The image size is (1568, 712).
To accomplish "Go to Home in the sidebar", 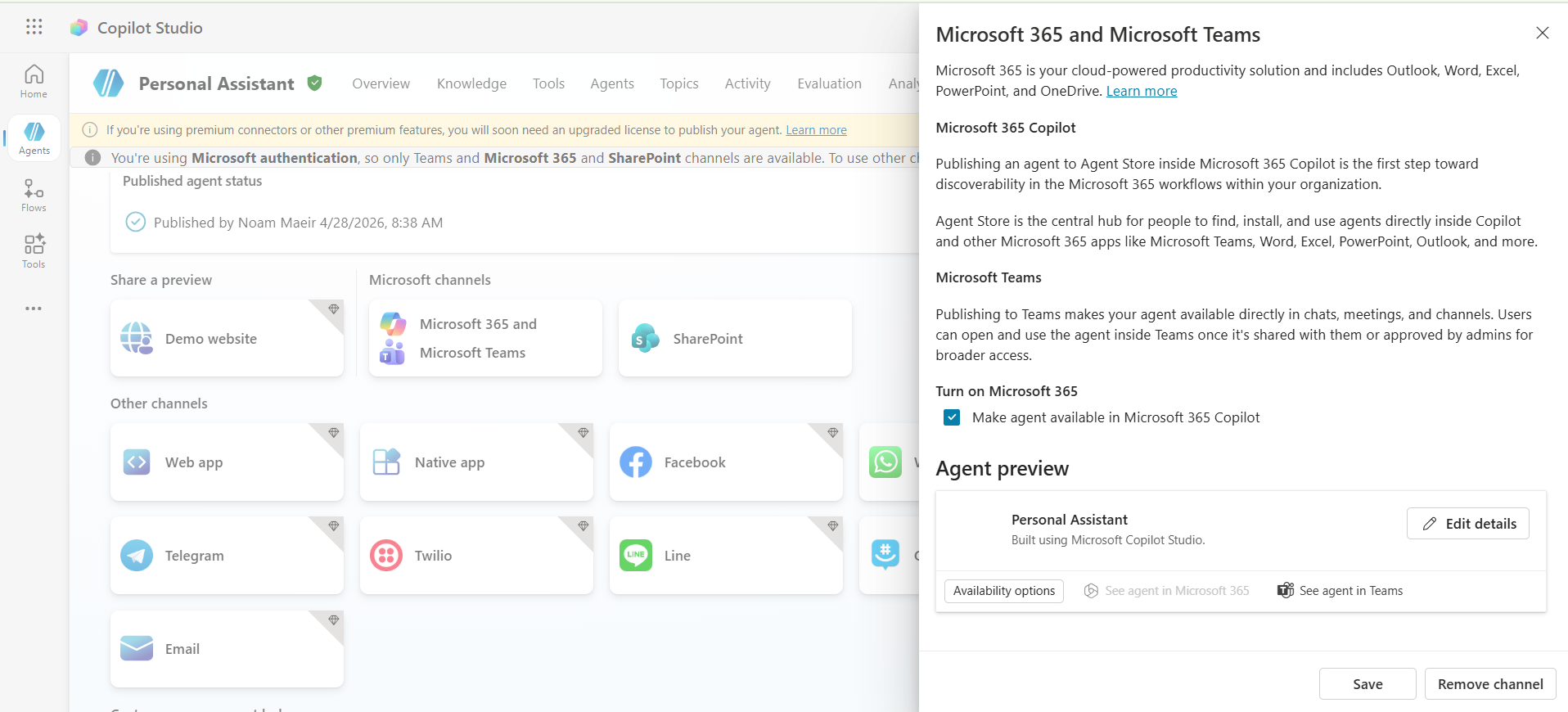I will pyautogui.click(x=34, y=81).
